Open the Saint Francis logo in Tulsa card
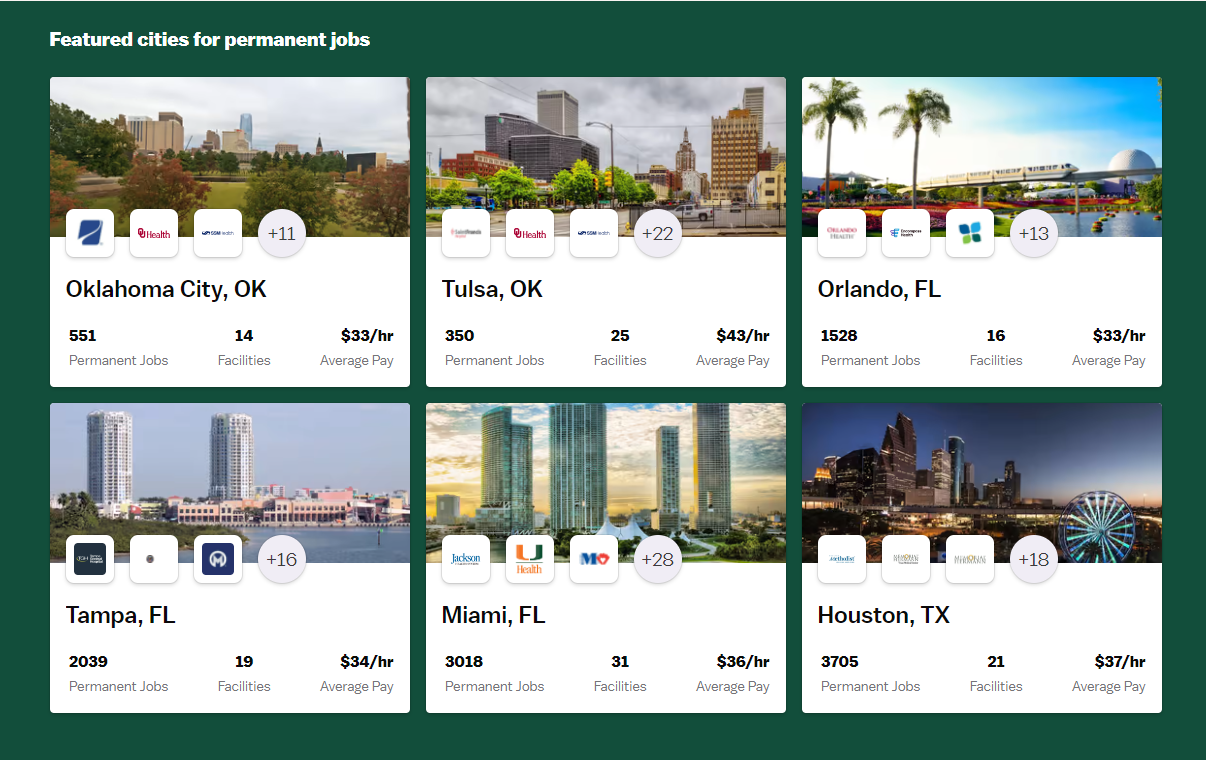The height and width of the screenshot is (760, 1206). point(466,233)
